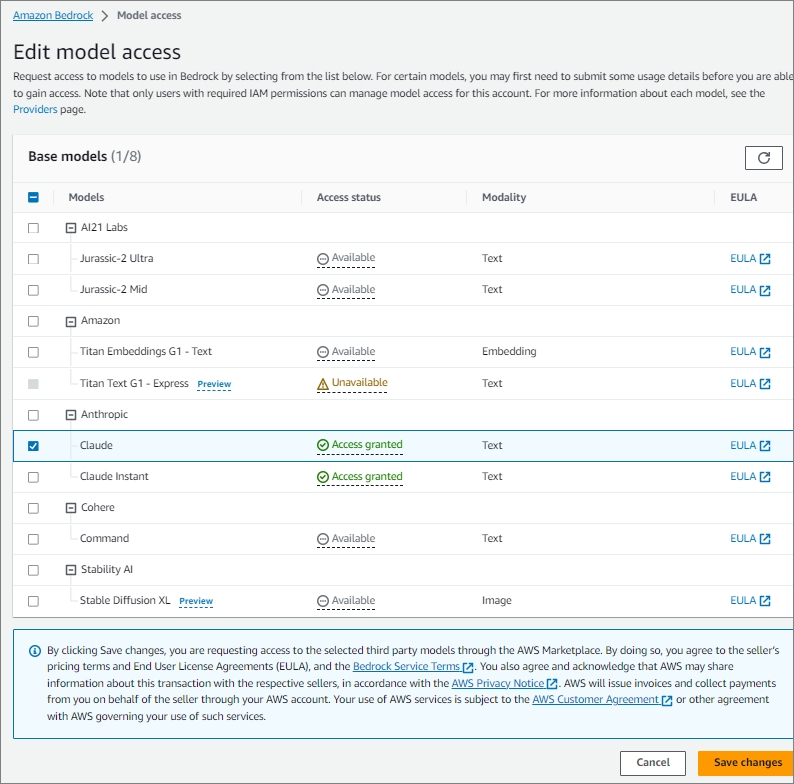Click the Access granted status text for Claude
This screenshot has height=784, width=794.
(x=367, y=445)
